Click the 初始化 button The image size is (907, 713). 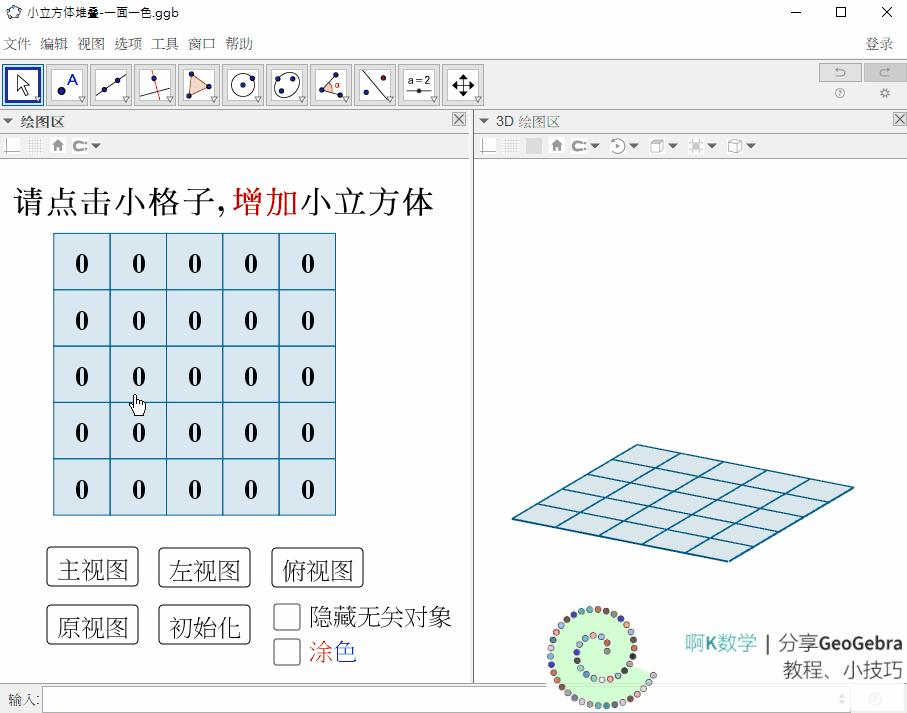pyautogui.click(x=204, y=625)
